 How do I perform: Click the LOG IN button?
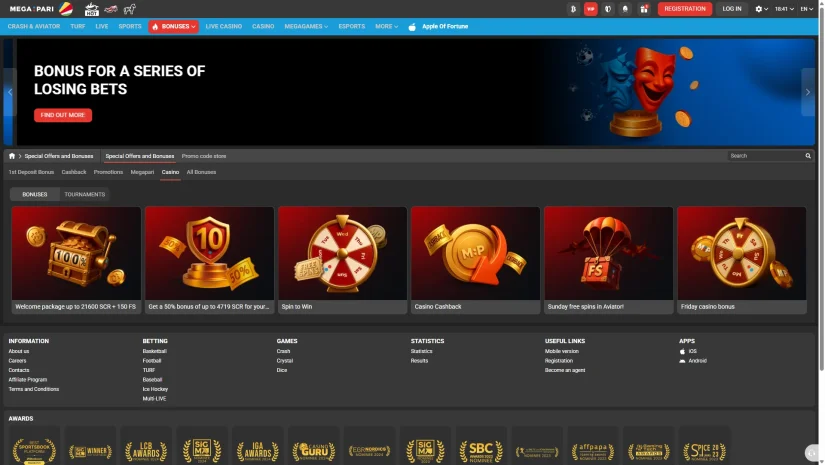coord(731,9)
